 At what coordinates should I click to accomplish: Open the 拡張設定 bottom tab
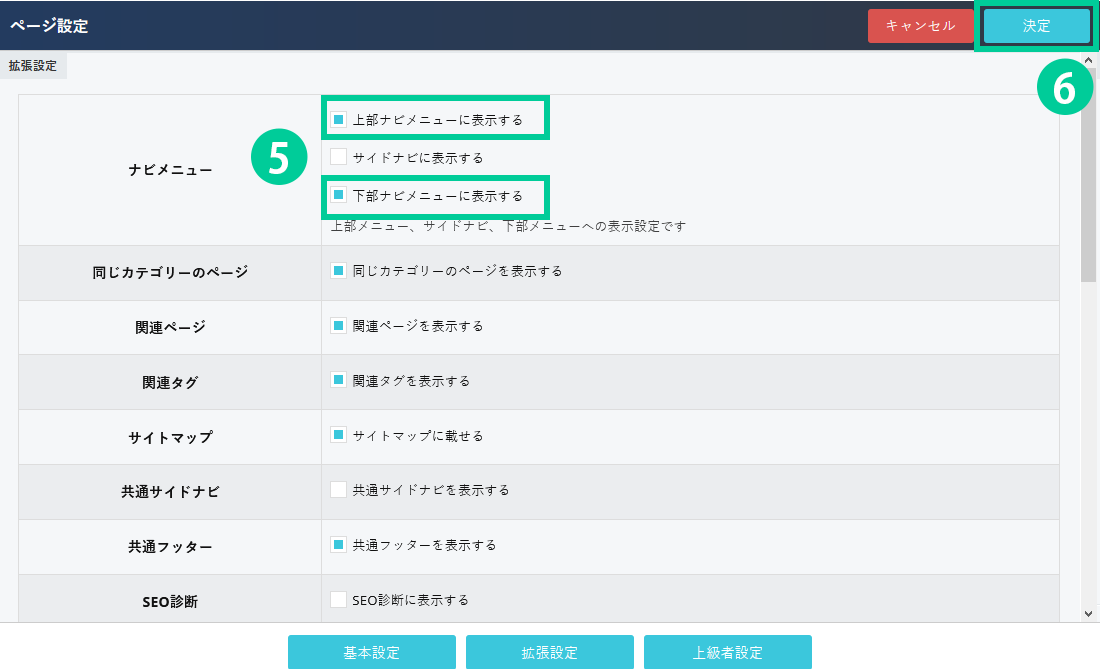[x=549, y=653]
